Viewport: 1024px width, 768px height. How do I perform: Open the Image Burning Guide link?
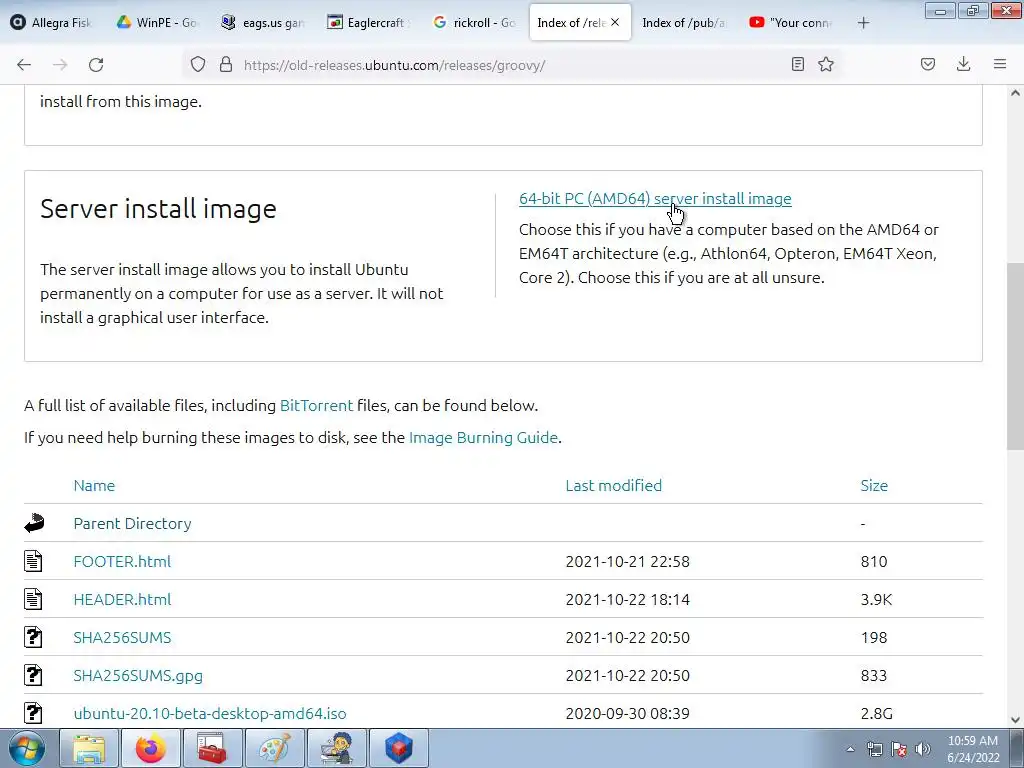click(483, 438)
